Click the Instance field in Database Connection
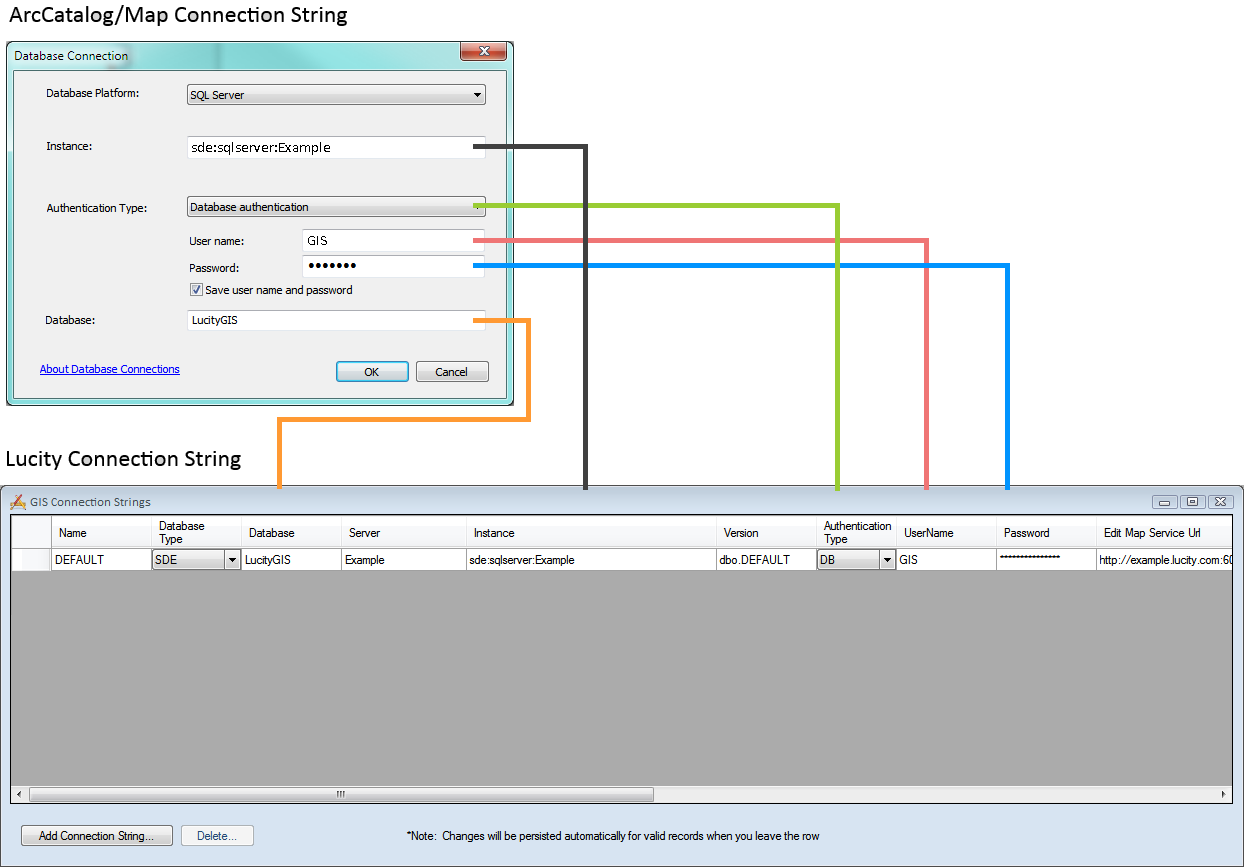The width and height of the screenshot is (1244, 867). pos(336,147)
